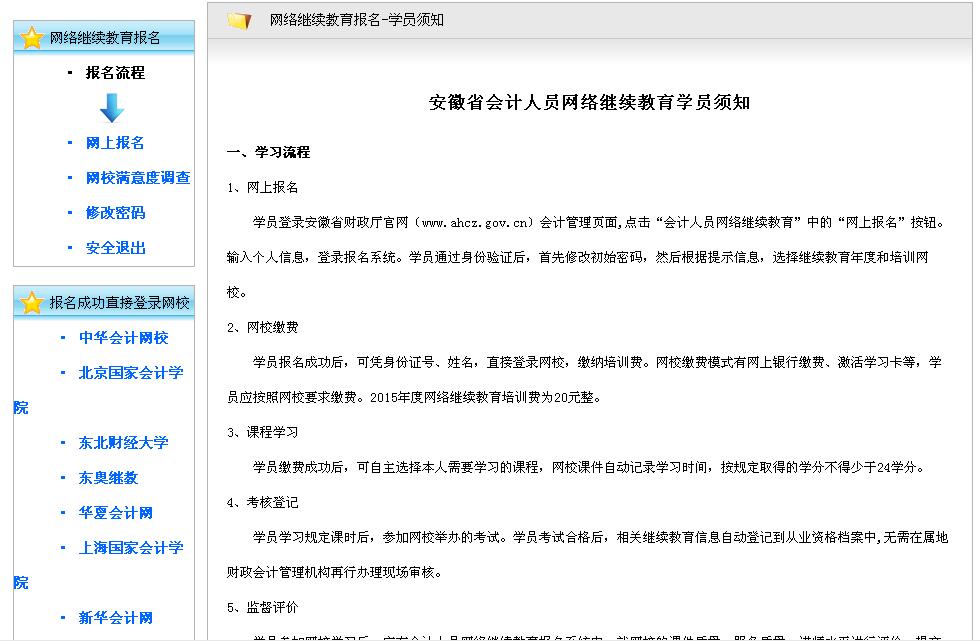This screenshot has height=641, width=980.
Task: Click the folder icon in the page header
Action: 239,20
